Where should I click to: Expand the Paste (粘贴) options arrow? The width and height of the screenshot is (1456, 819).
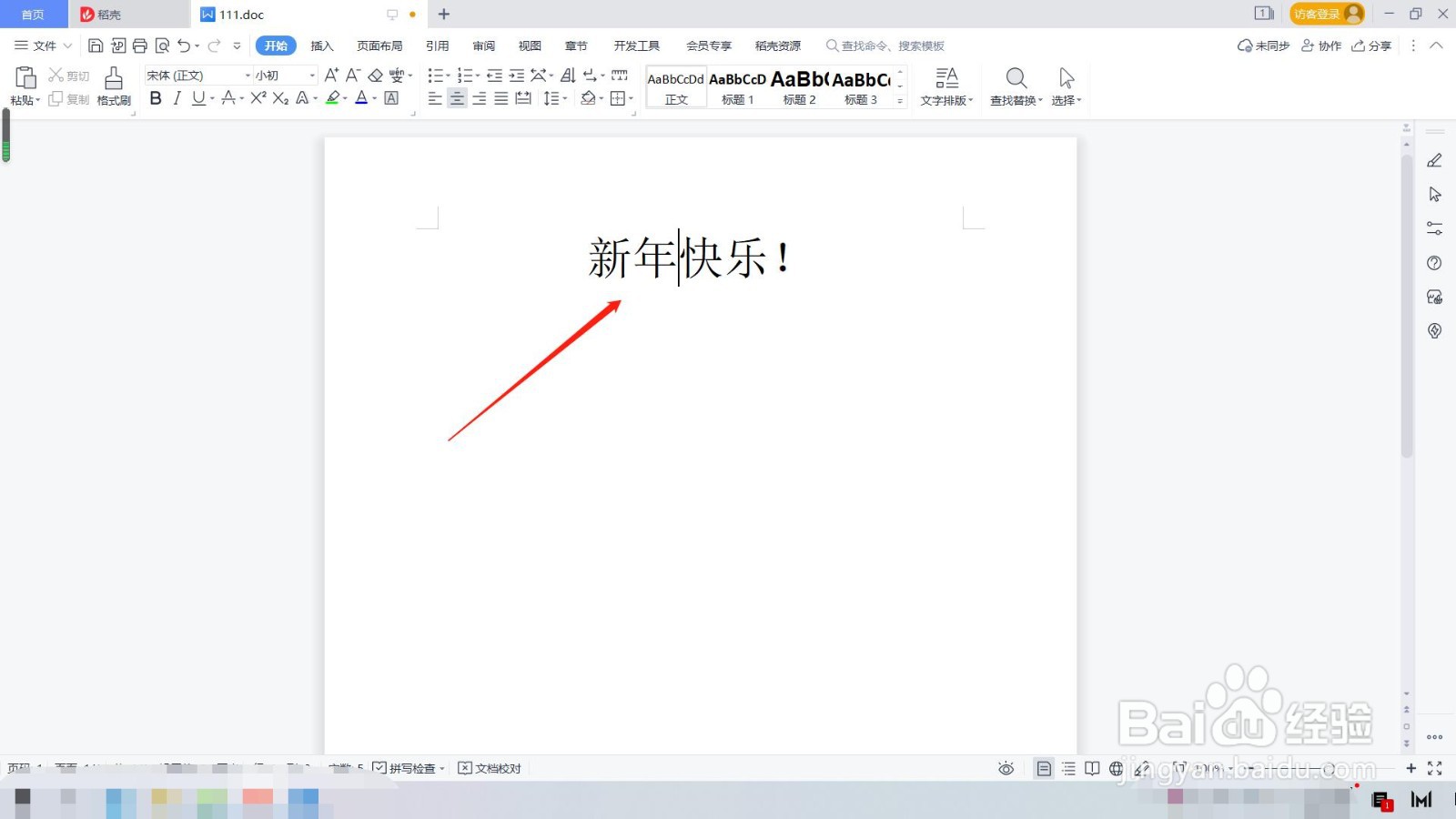point(25,100)
